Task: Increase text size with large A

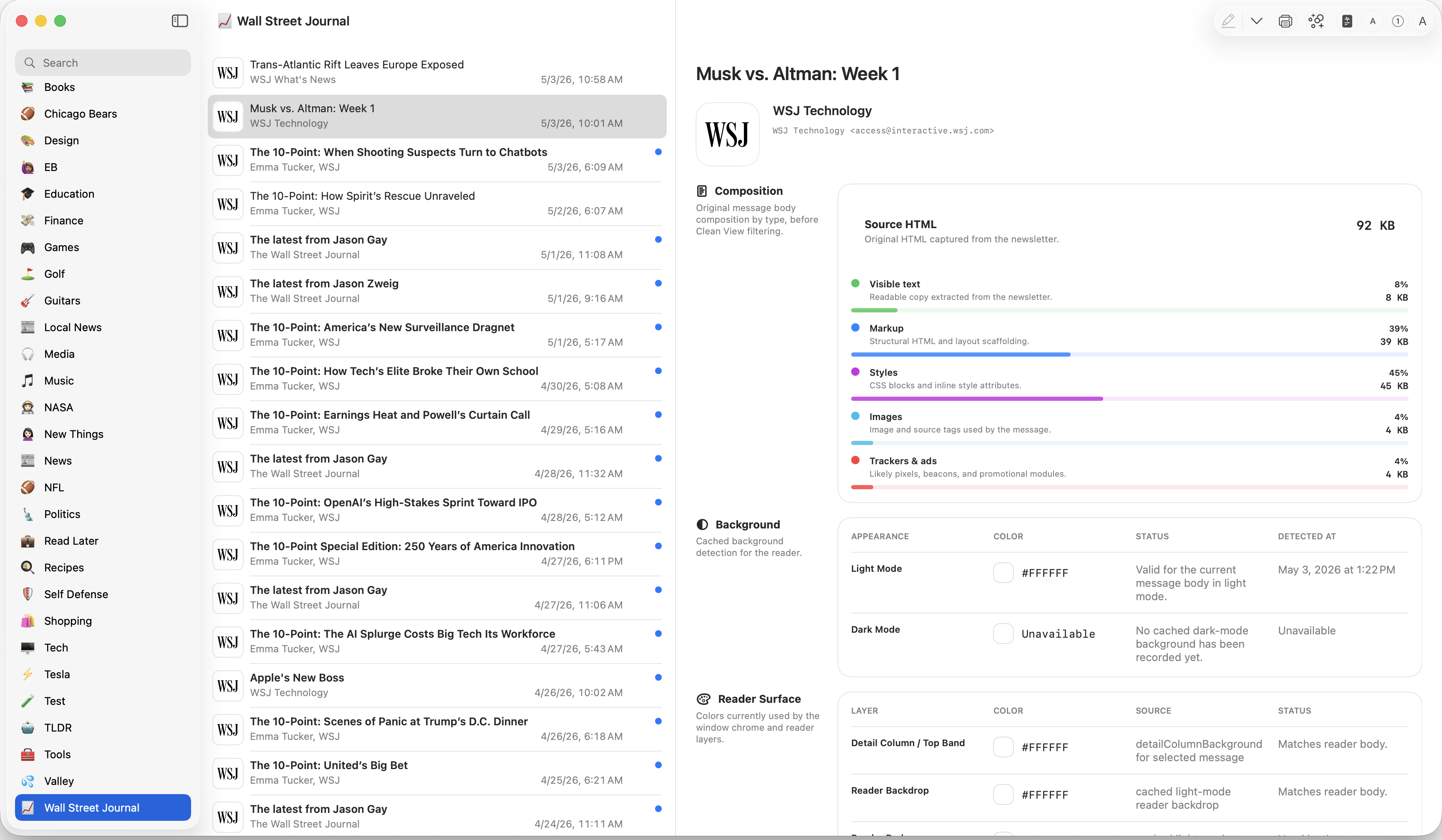Action: pos(1422,21)
